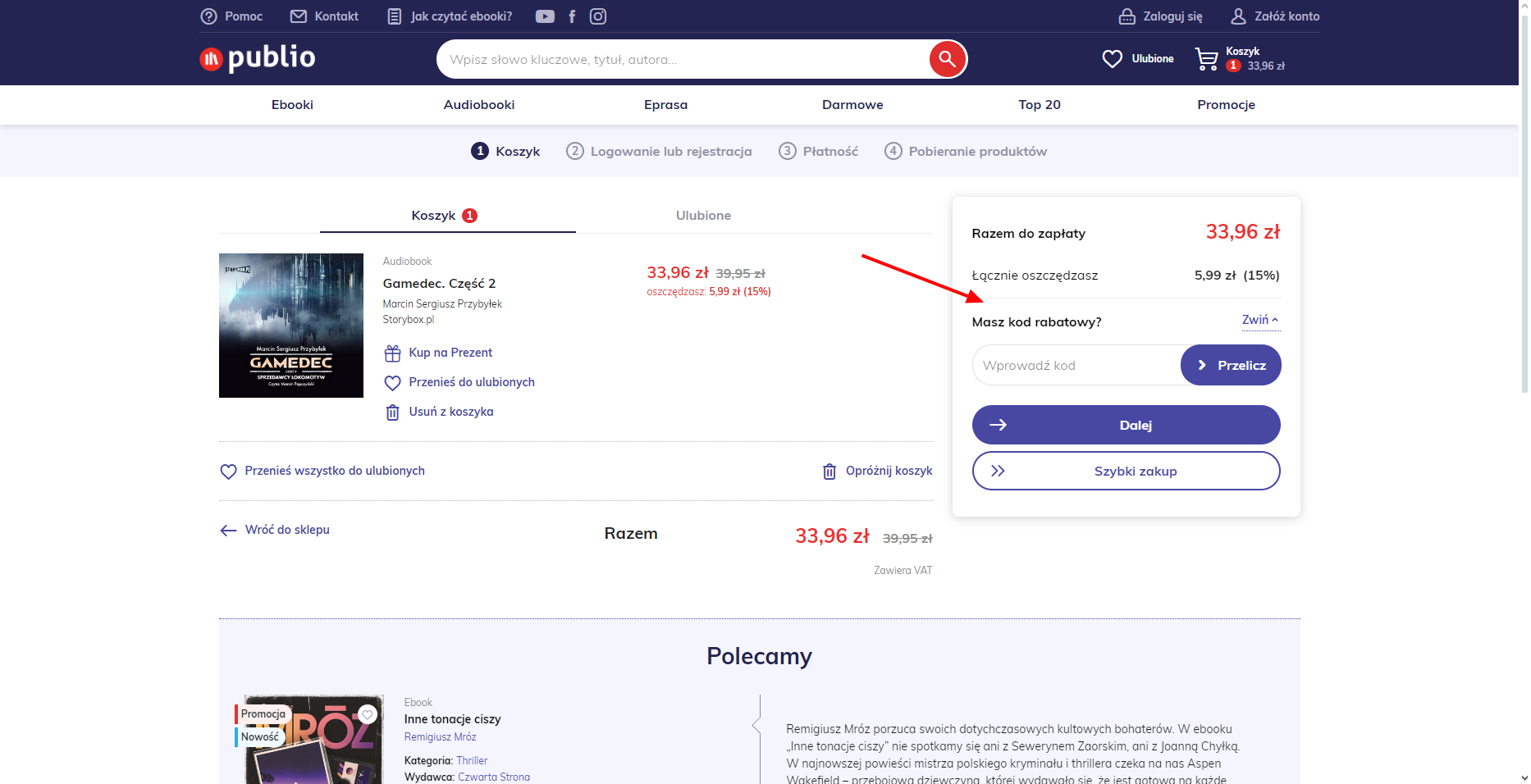The height and width of the screenshot is (784, 1531).
Task: Click publisher Storybox.pl
Action: coord(409,320)
